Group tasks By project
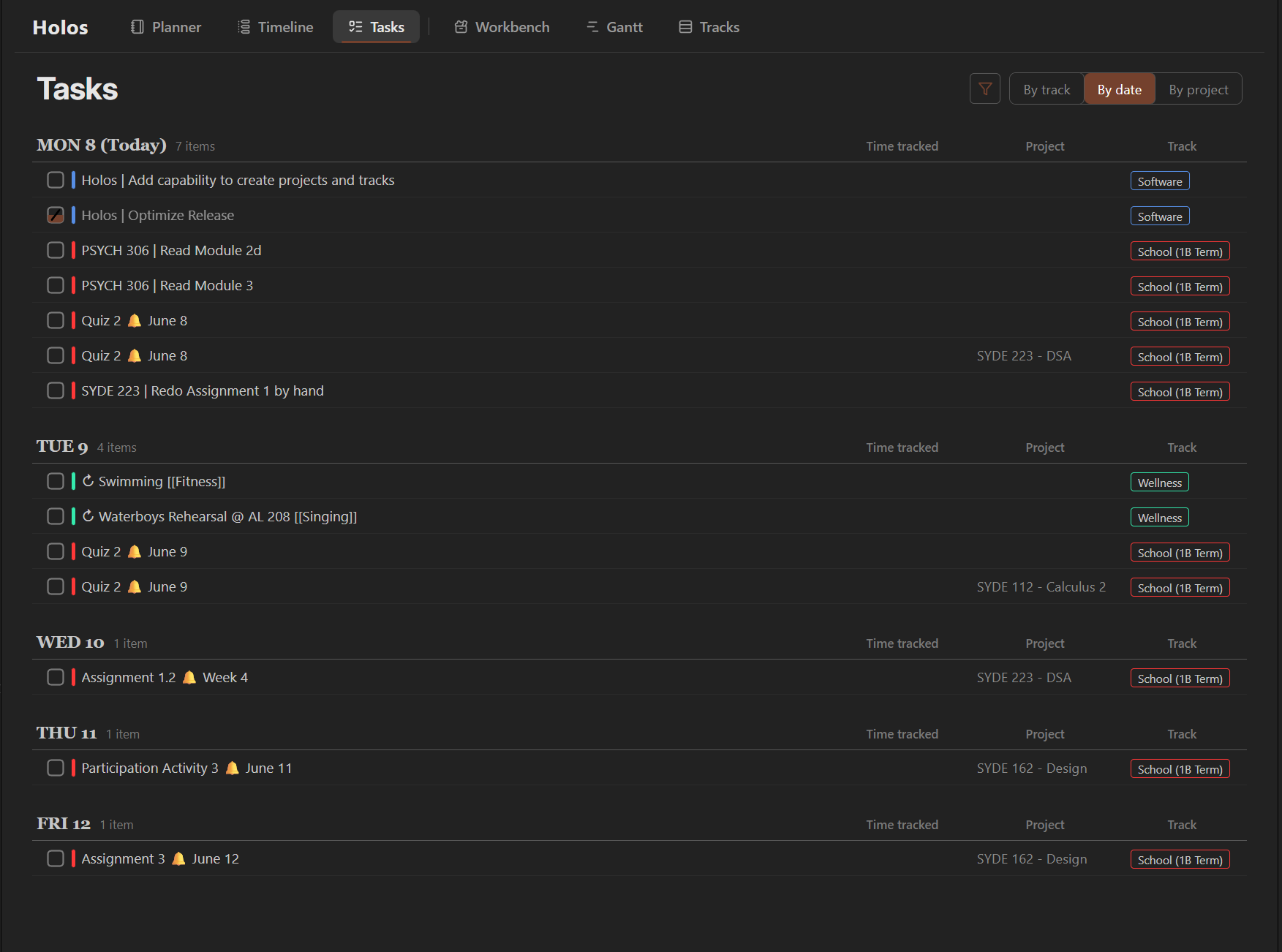Viewport: 1282px width, 952px height. tap(1199, 89)
